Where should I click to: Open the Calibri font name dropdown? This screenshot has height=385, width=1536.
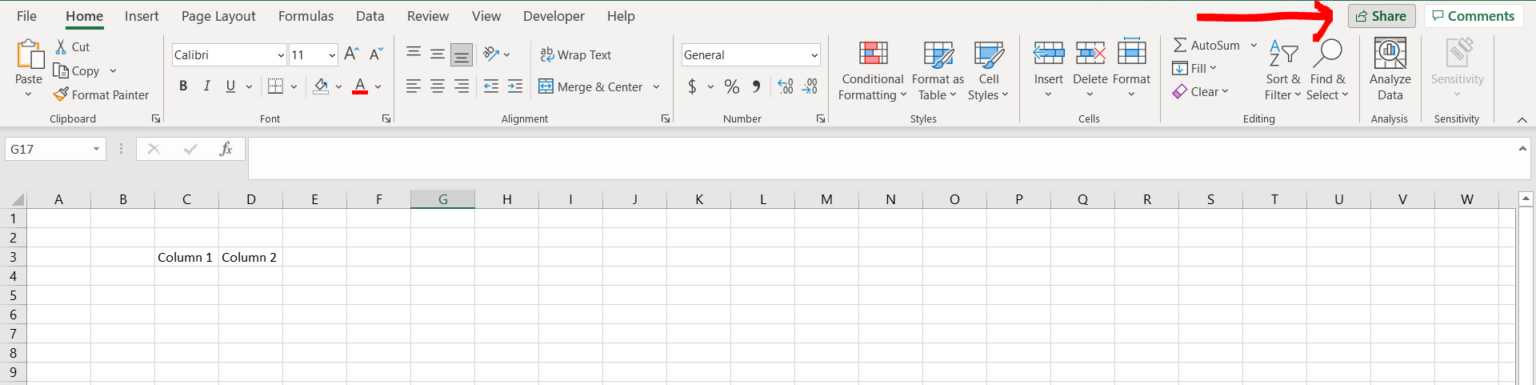pyautogui.click(x=280, y=55)
